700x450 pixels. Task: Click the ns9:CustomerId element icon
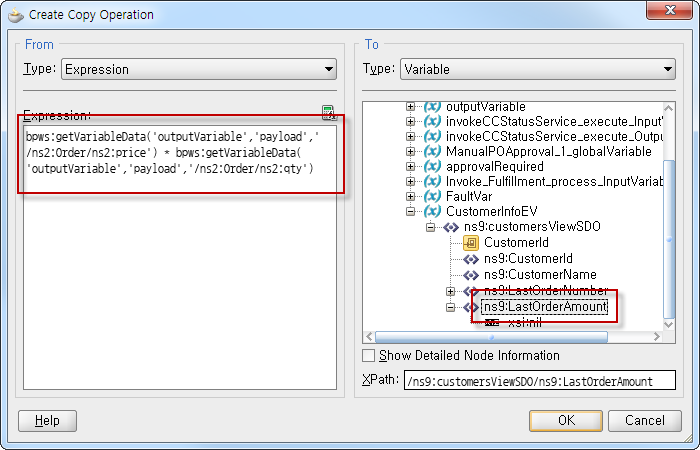click(471, 259)
